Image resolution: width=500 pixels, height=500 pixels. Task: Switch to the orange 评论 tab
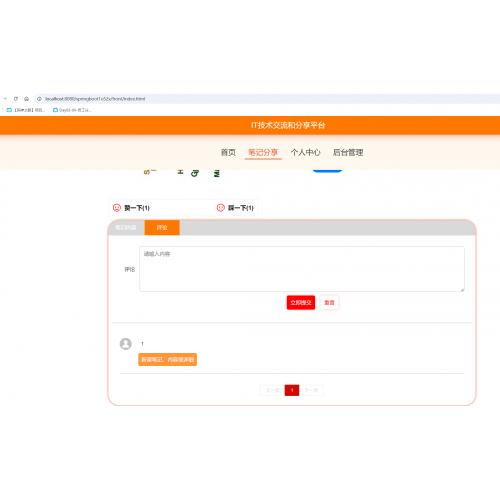pyautogui.click(x=162, y=227)
